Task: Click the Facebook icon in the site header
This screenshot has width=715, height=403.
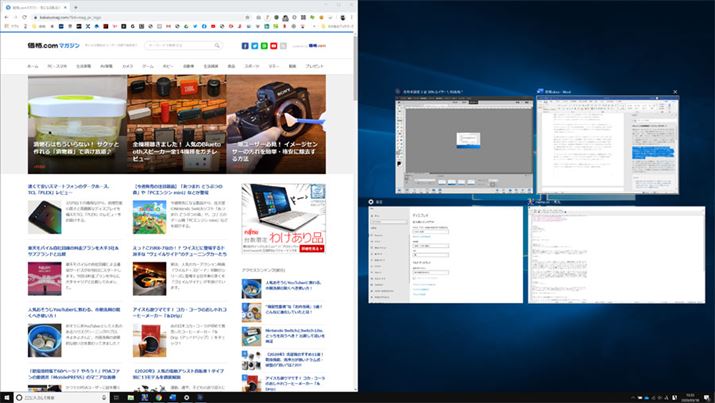Action: pyautogui.click(x=245, y=46)
